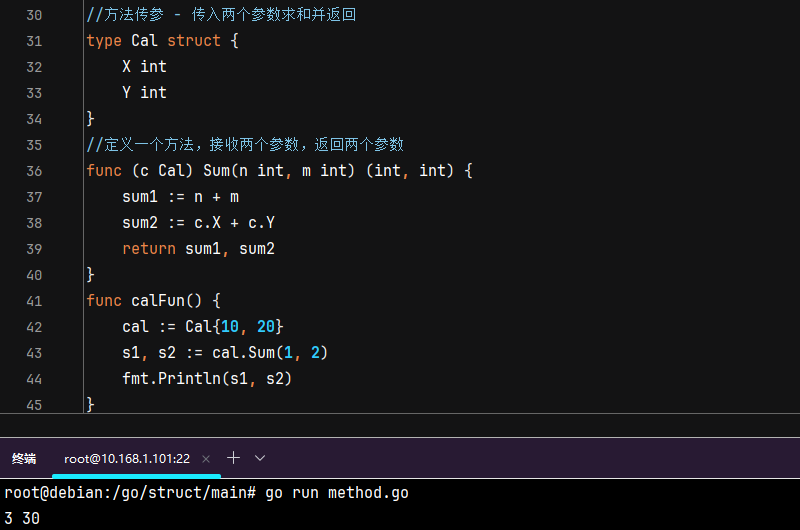Click the terminal output '3 30'
The image size is (800, 530).
(22, 518)
